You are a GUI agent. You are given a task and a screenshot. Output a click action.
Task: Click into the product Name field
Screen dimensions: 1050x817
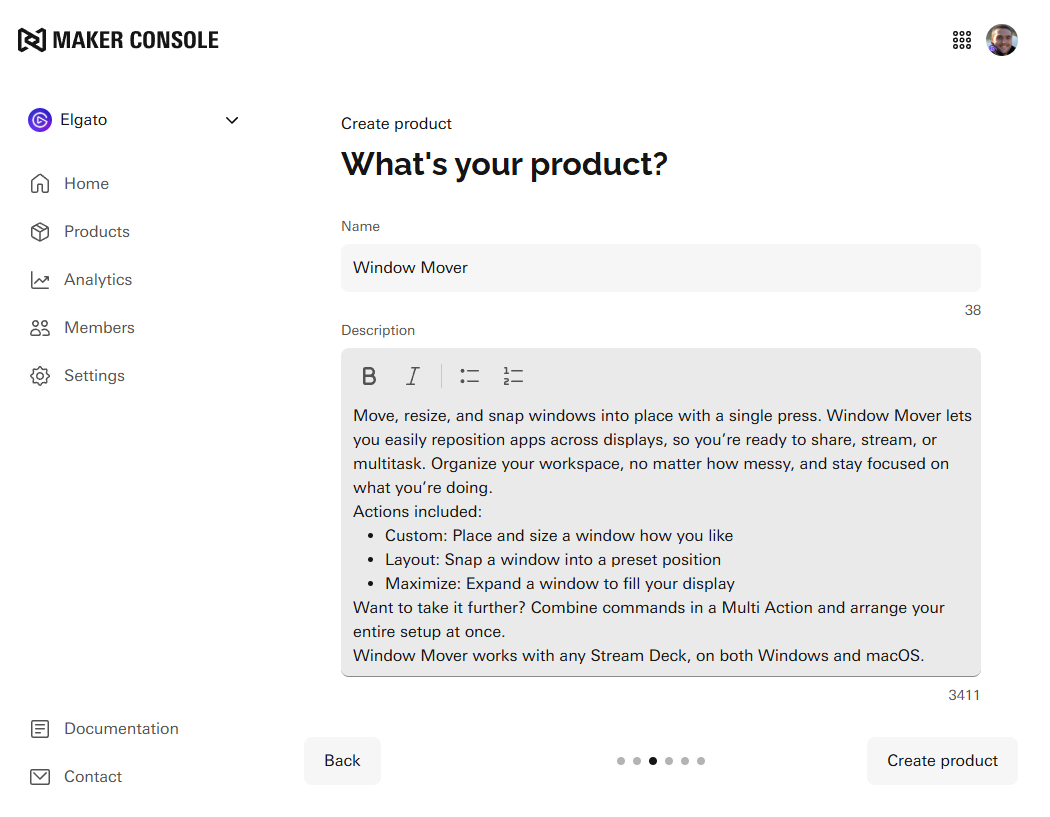[660, 268]
